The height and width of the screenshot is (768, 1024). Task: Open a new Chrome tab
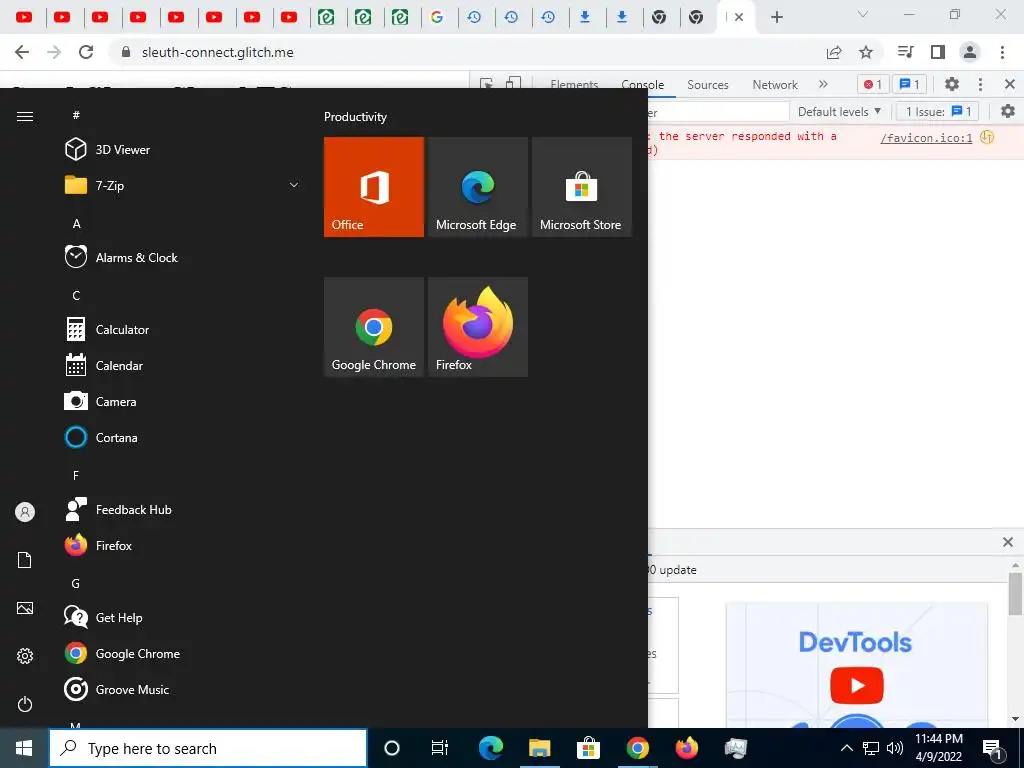776,18
